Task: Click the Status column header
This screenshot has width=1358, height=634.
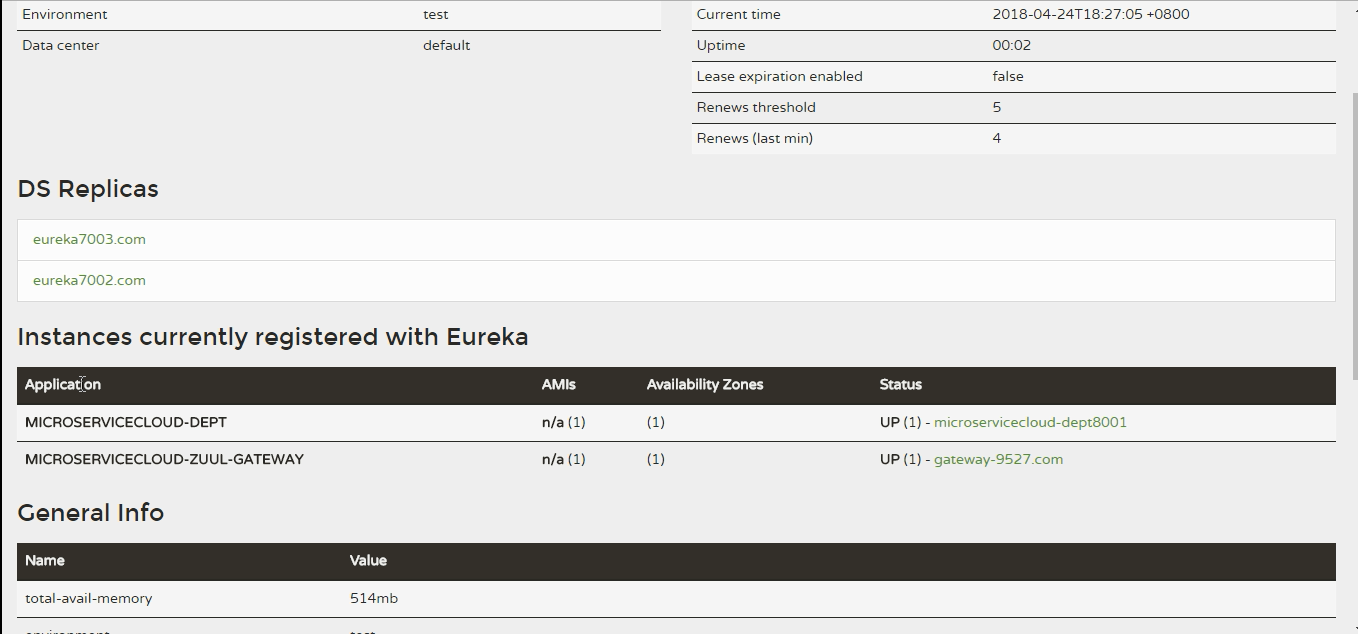Action: pos(901,385)
